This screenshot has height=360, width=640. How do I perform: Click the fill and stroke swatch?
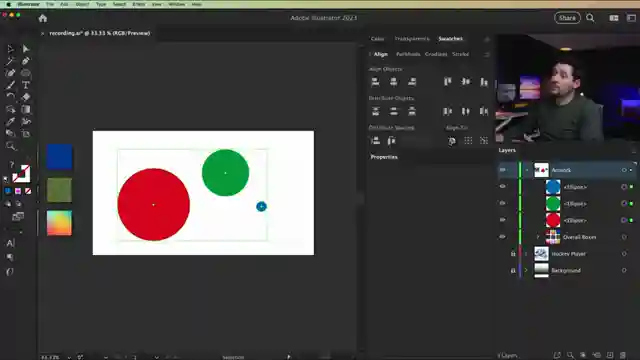[21, 173]
